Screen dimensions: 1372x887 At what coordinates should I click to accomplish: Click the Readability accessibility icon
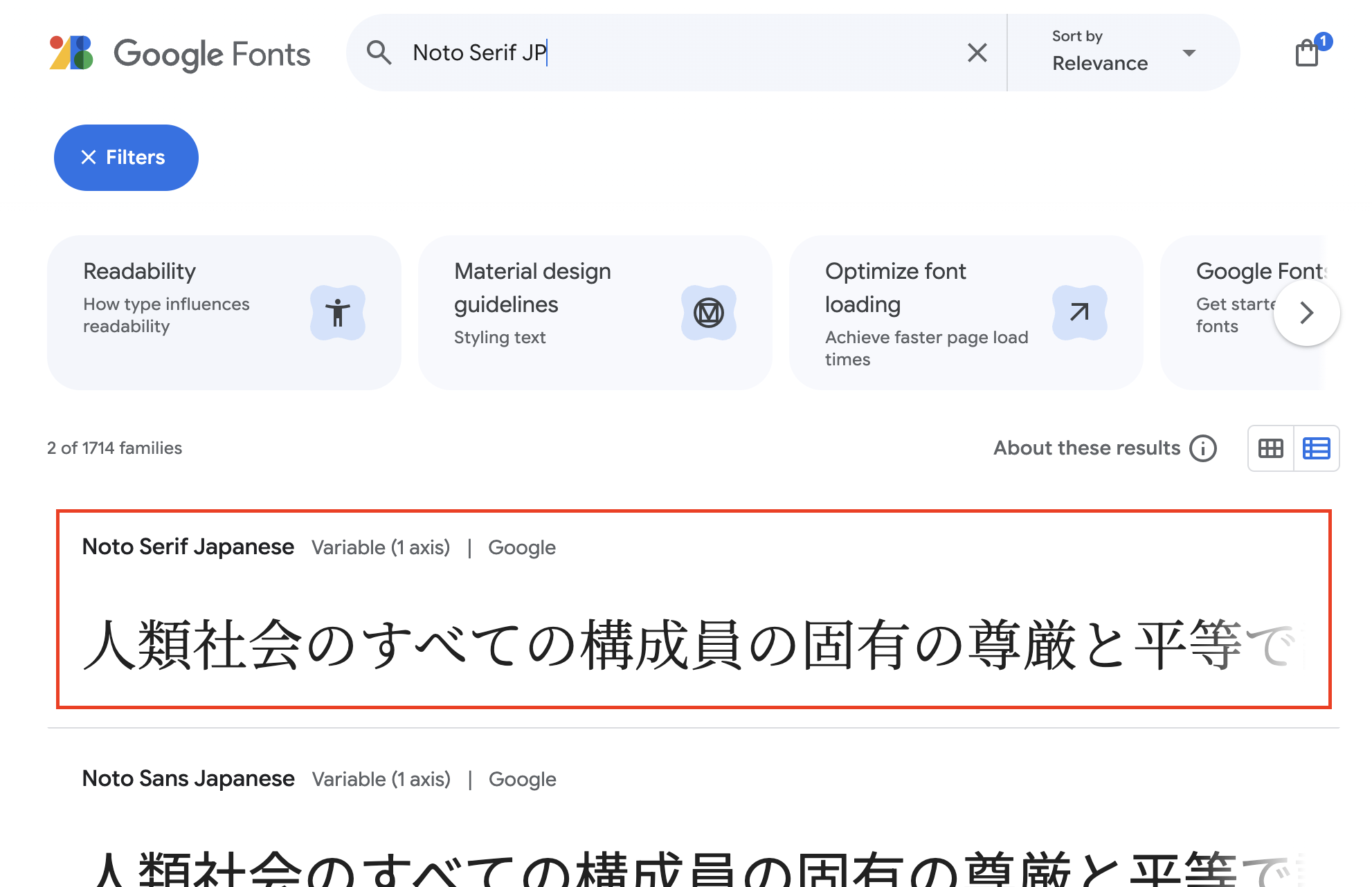pyautogui.click(x=337, y=313)
